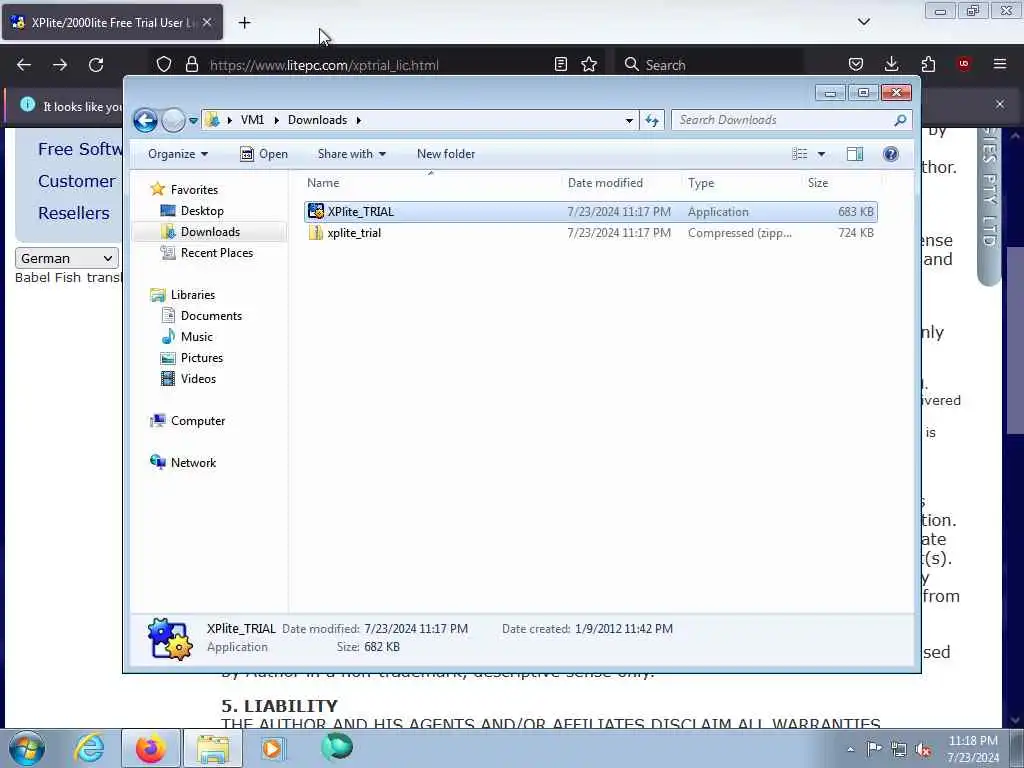
Task: Open a new Firefox tab
Action: [244, 23]
